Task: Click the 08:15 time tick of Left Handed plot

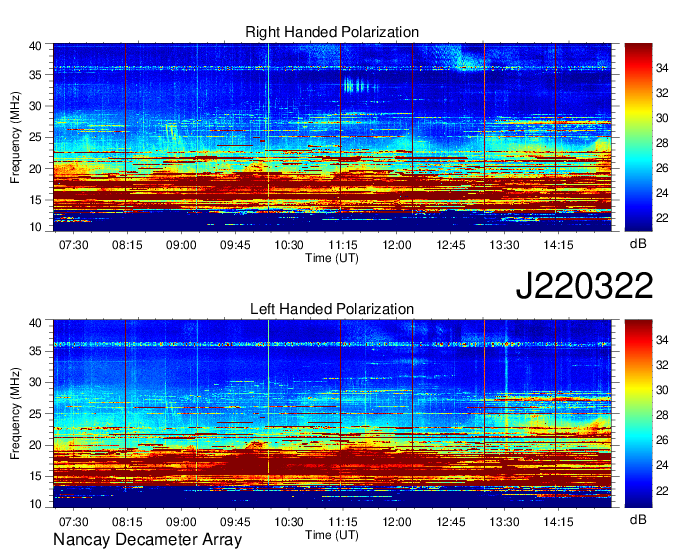Action: point(127,522)
